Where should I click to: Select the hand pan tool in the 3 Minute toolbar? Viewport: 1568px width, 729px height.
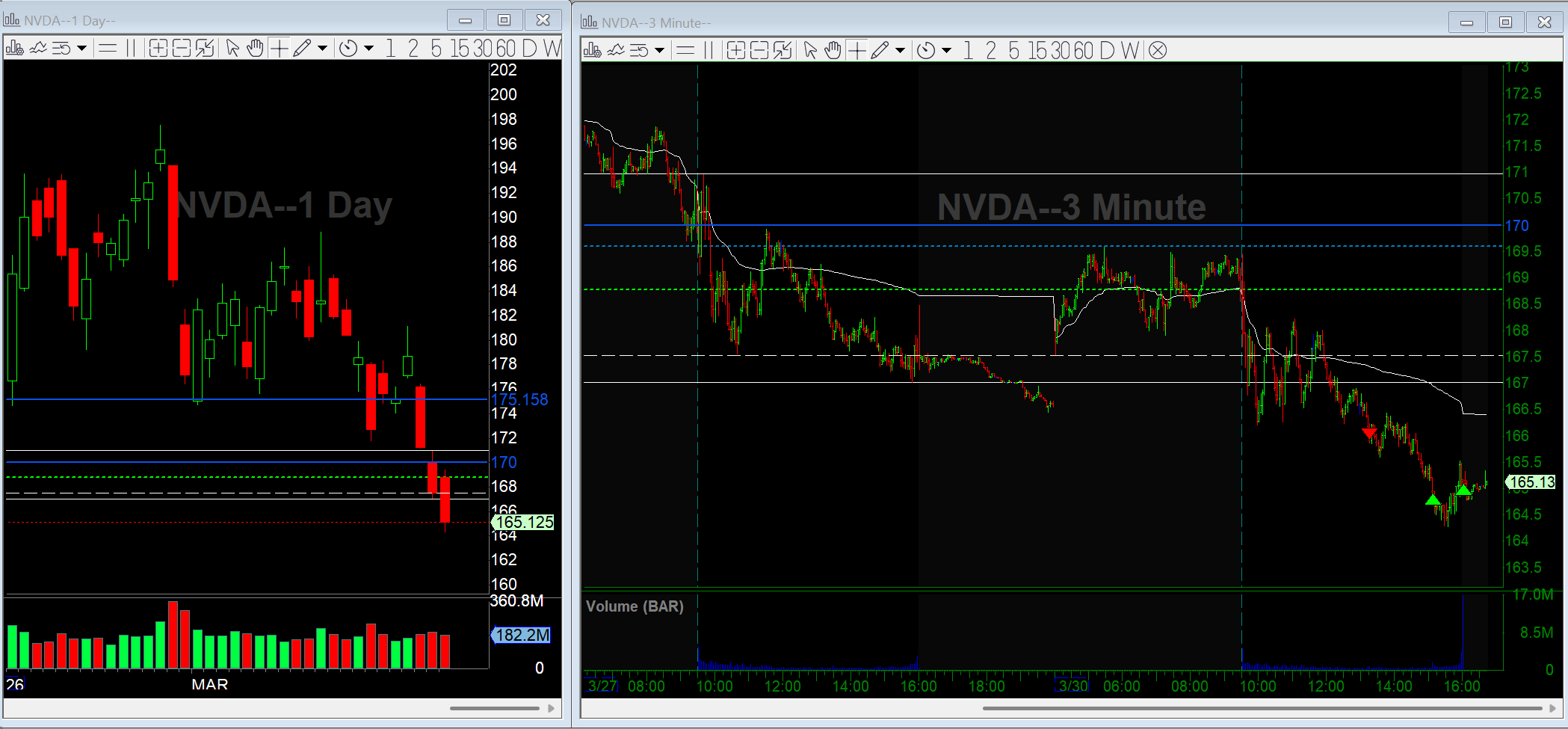coord(833,50)
